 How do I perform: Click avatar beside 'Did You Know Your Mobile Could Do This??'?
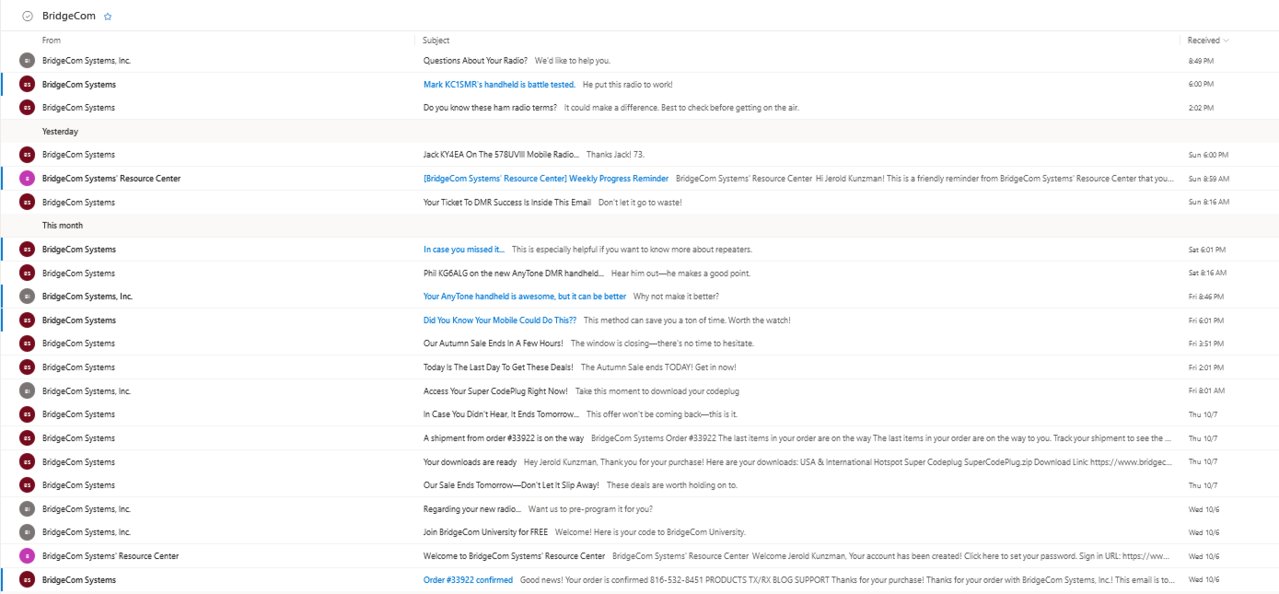tap(27, 320)
